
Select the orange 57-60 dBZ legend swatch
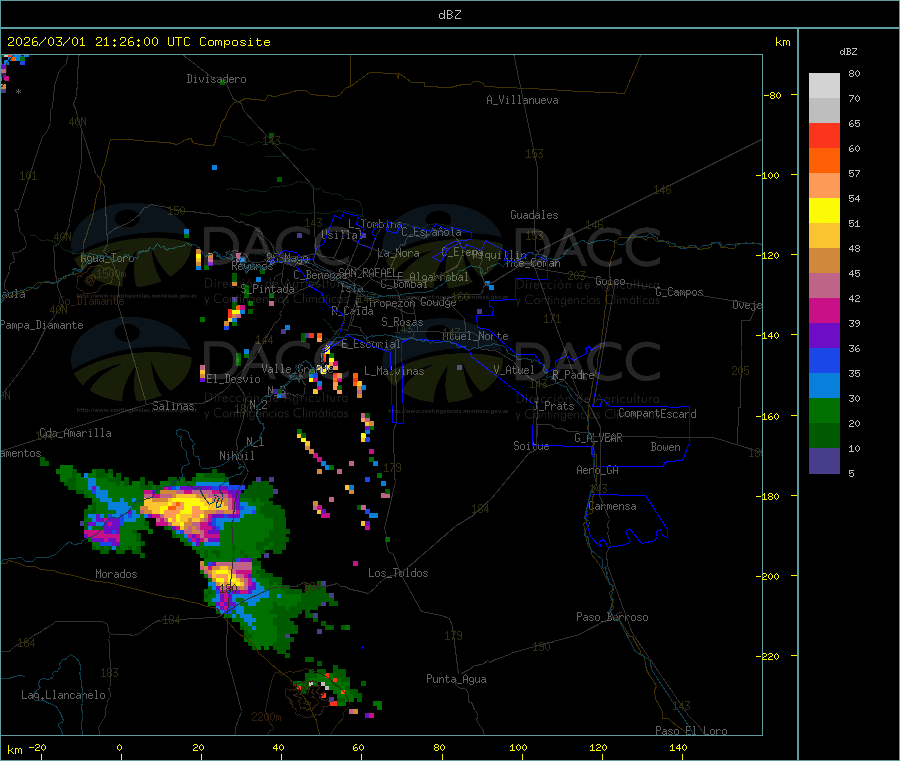pos(824,161)
